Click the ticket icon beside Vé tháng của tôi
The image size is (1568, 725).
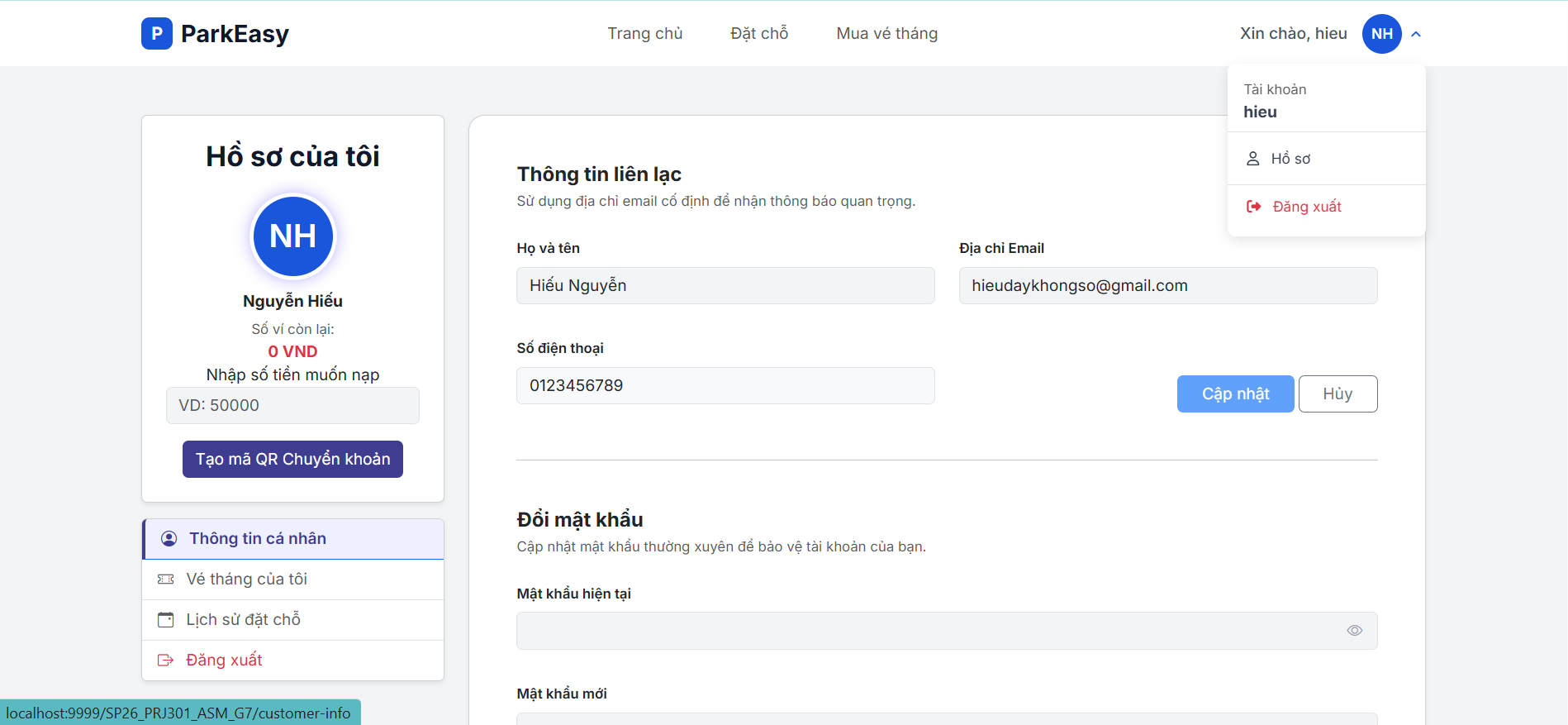tap(166, 580)
